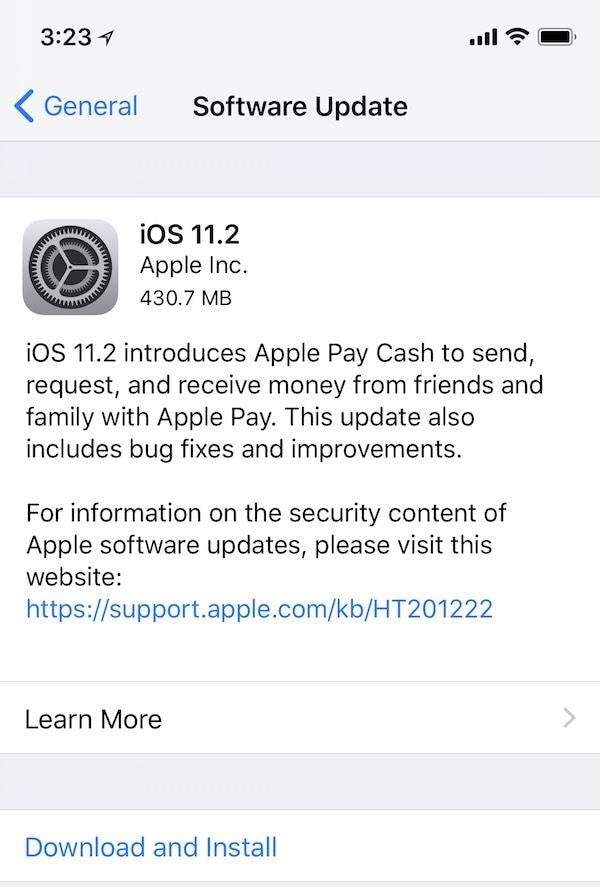Tap the back chevron arrow icon
The width and height of the screenshot is (600, 887).
(24, 106)
